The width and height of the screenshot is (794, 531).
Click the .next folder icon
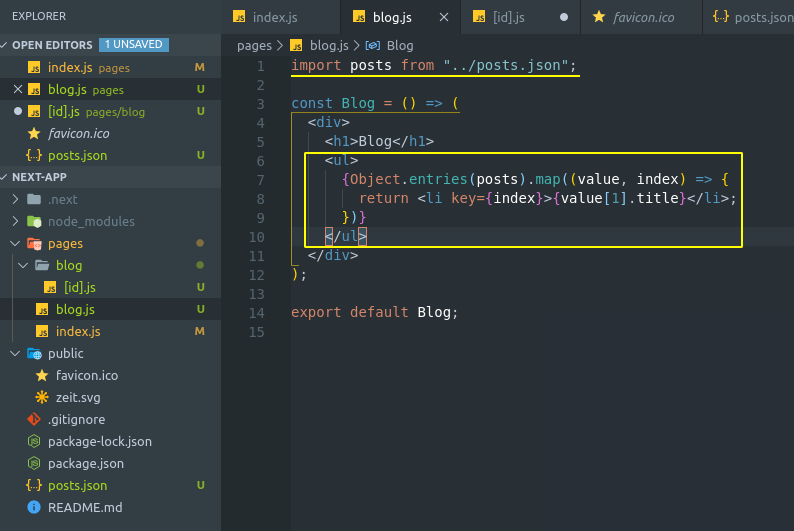(x=34, y=199)
